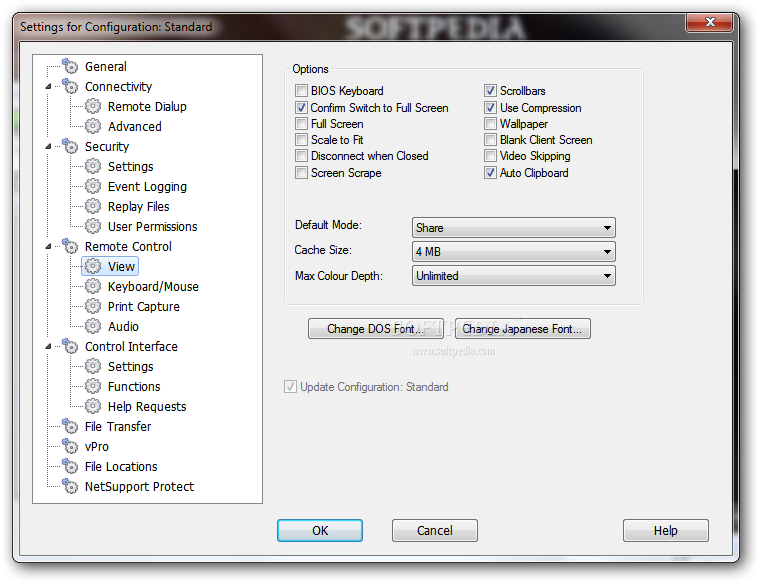The image size is (760, 583).
Task: Select Settings under Control Interface
Action: coord(130,366)
